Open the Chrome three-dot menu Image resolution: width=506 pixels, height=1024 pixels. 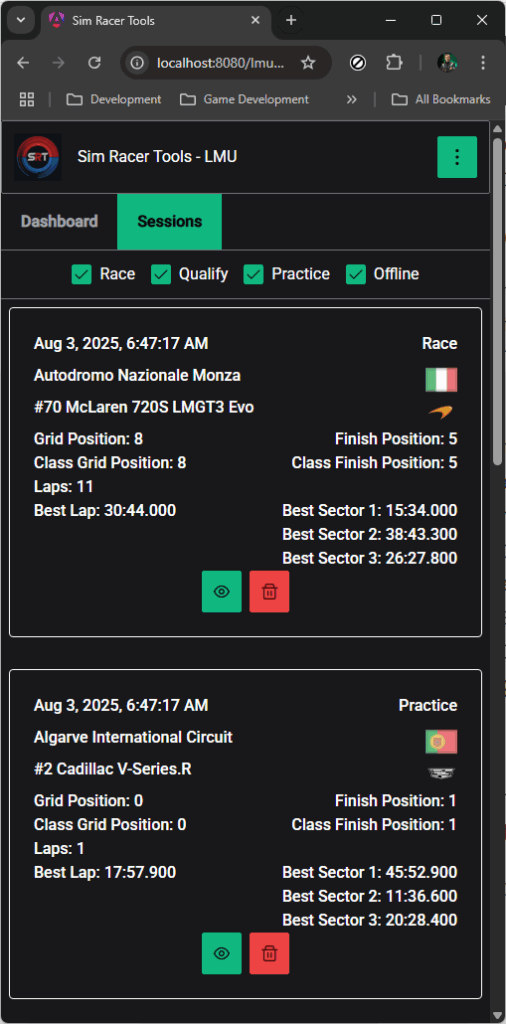click(483, 63)
